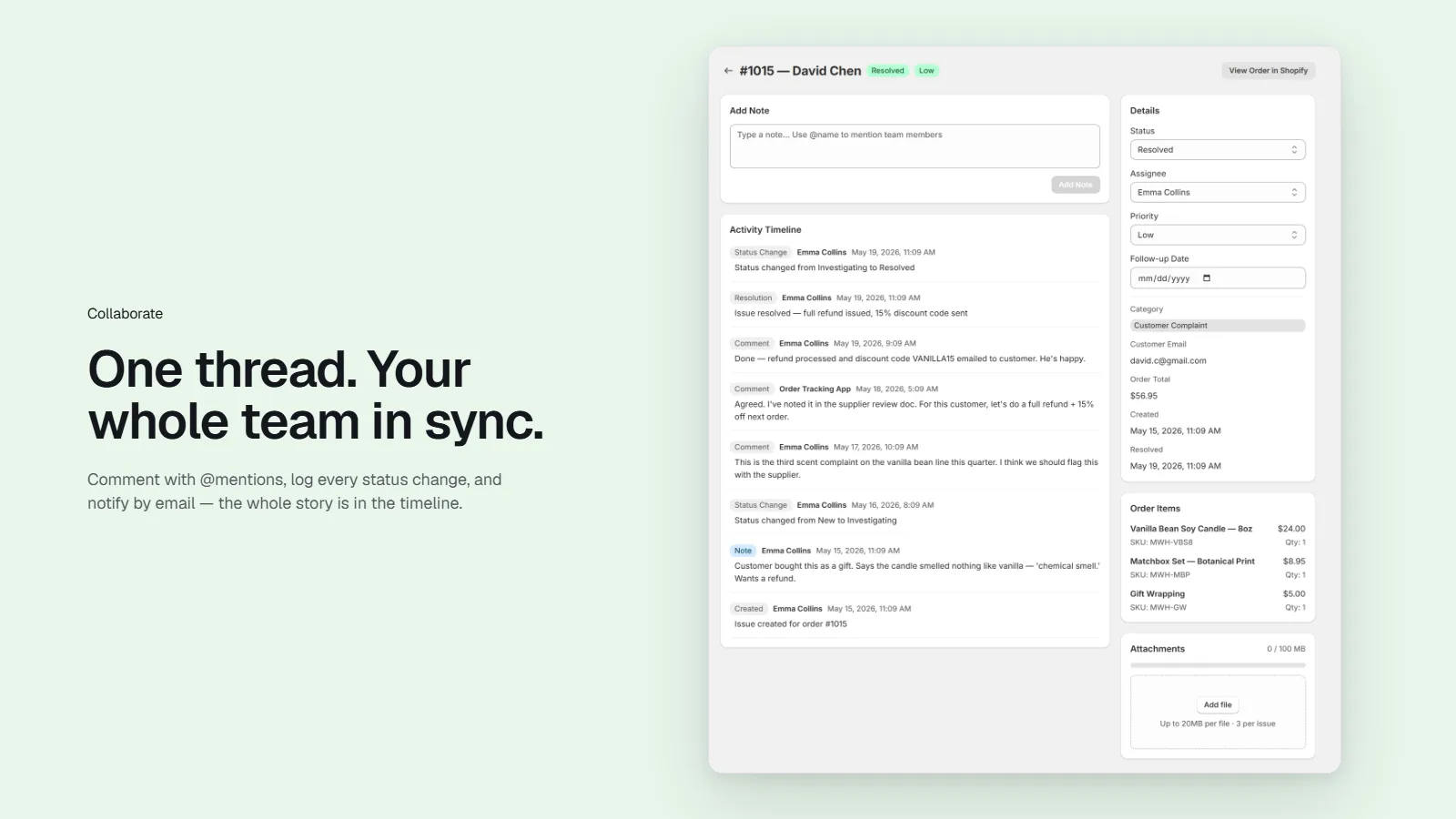Open the Assignee dropdown showing Emma Collins

pos(1218,193)
